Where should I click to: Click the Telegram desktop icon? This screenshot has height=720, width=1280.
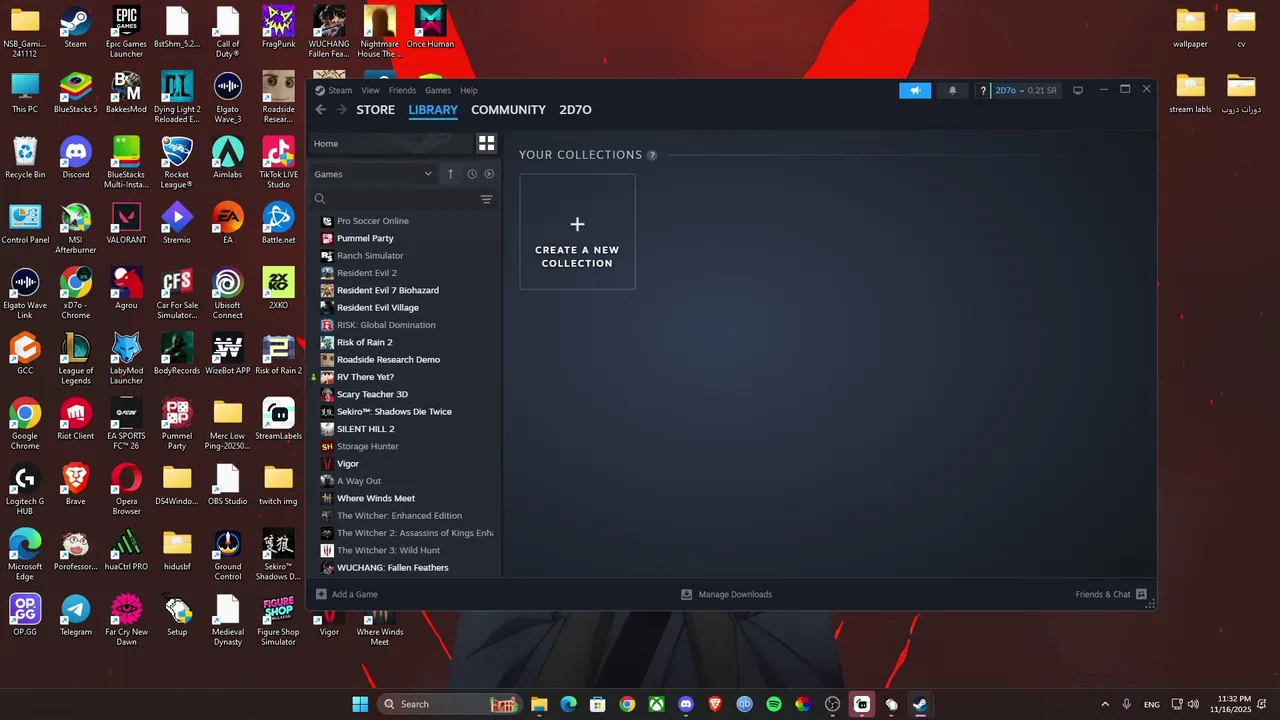75,615
